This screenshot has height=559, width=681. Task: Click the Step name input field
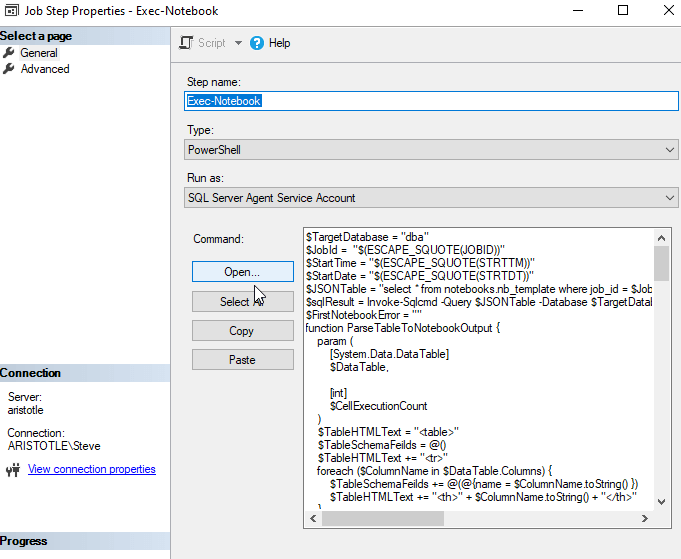tap(431, 101)
